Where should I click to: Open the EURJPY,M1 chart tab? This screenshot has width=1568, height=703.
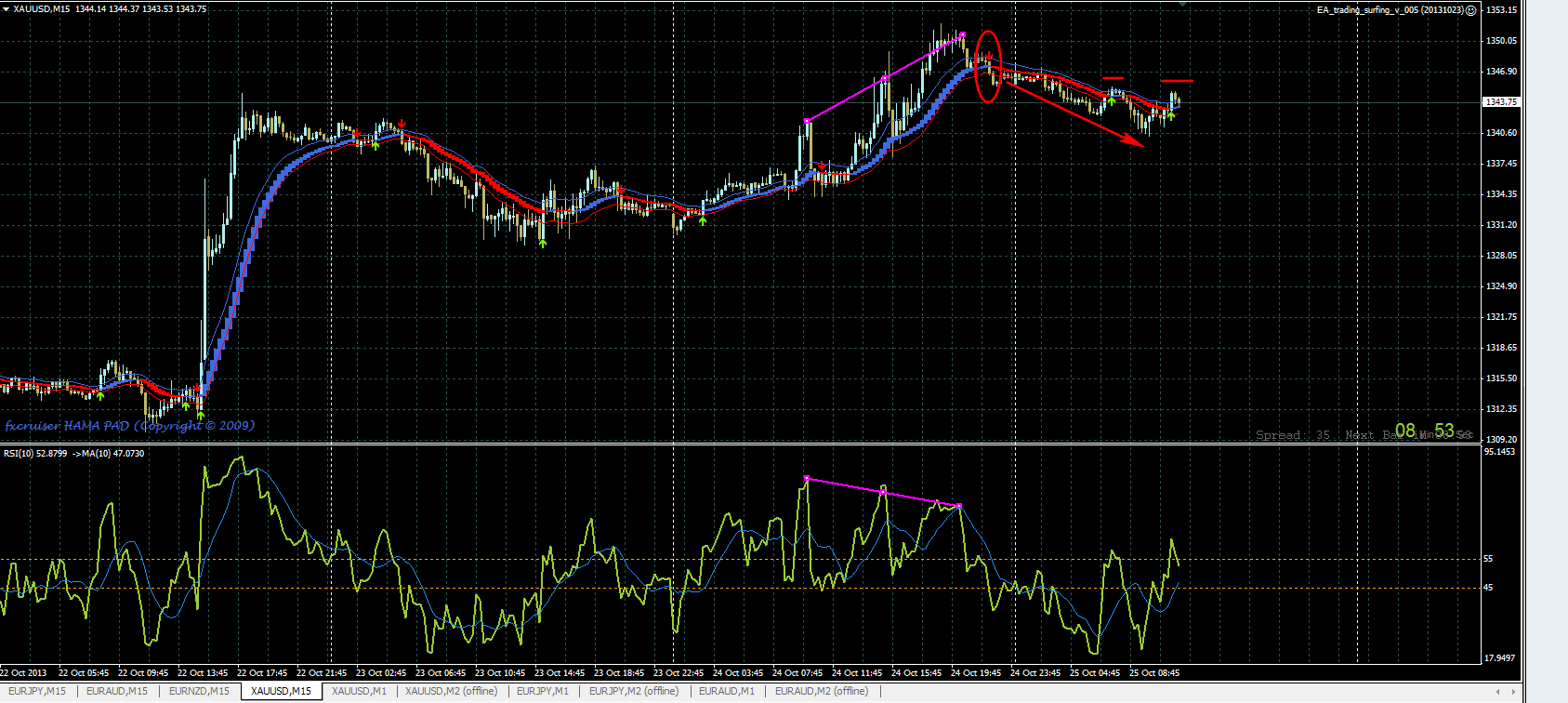click(543, 691)
